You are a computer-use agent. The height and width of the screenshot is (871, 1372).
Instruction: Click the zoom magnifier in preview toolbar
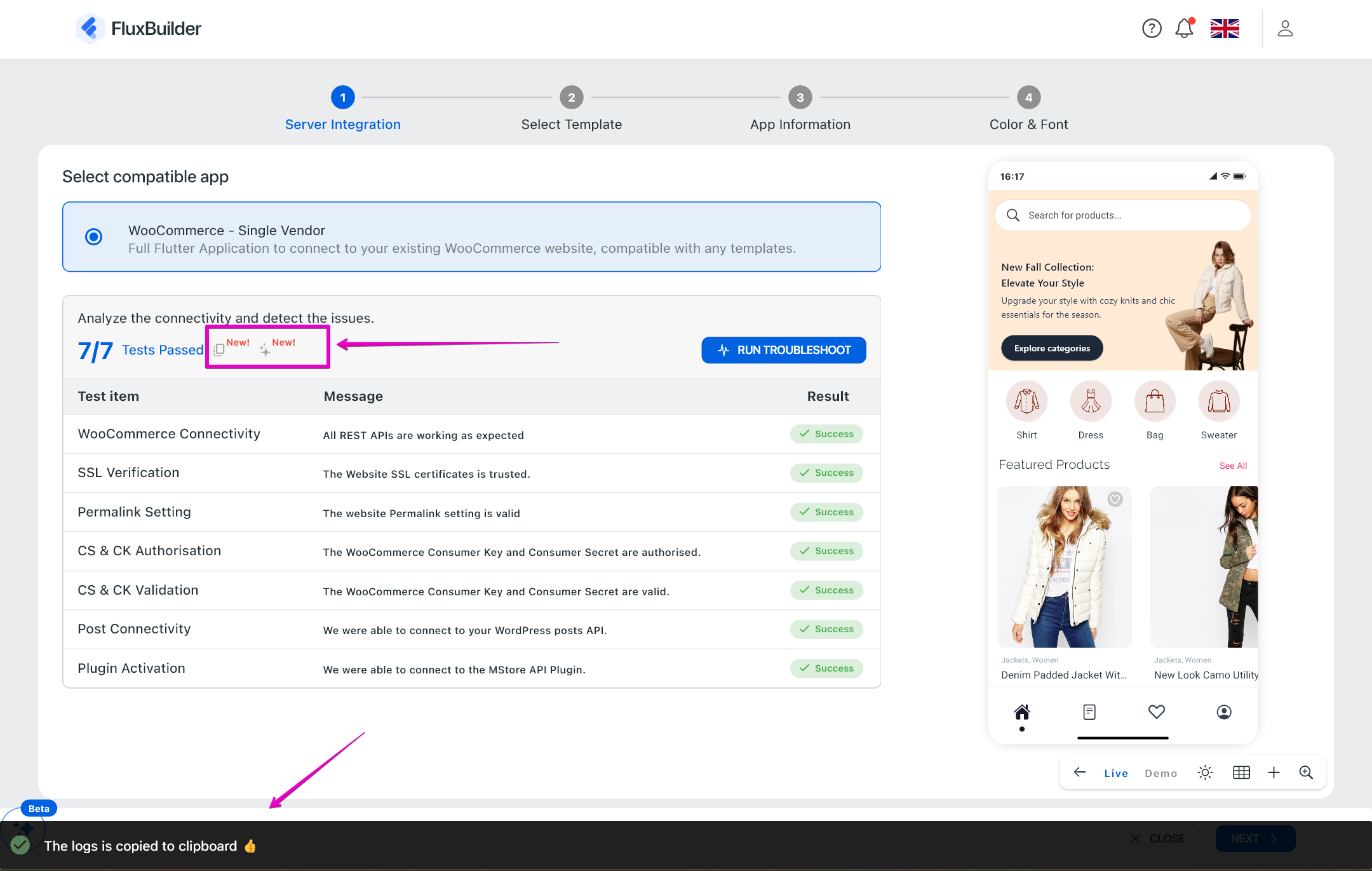(x=1306, y=773)
